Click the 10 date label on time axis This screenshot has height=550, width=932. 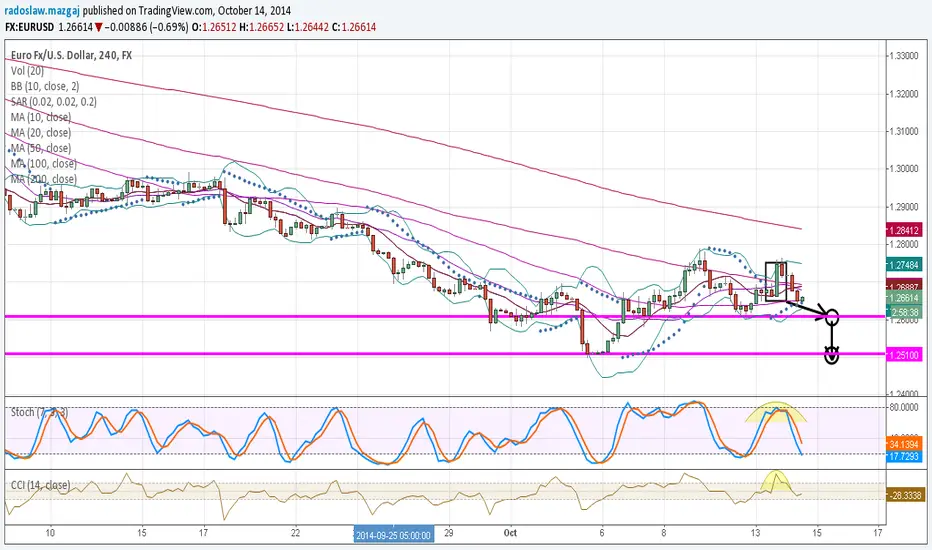click(x=50, y=533)
